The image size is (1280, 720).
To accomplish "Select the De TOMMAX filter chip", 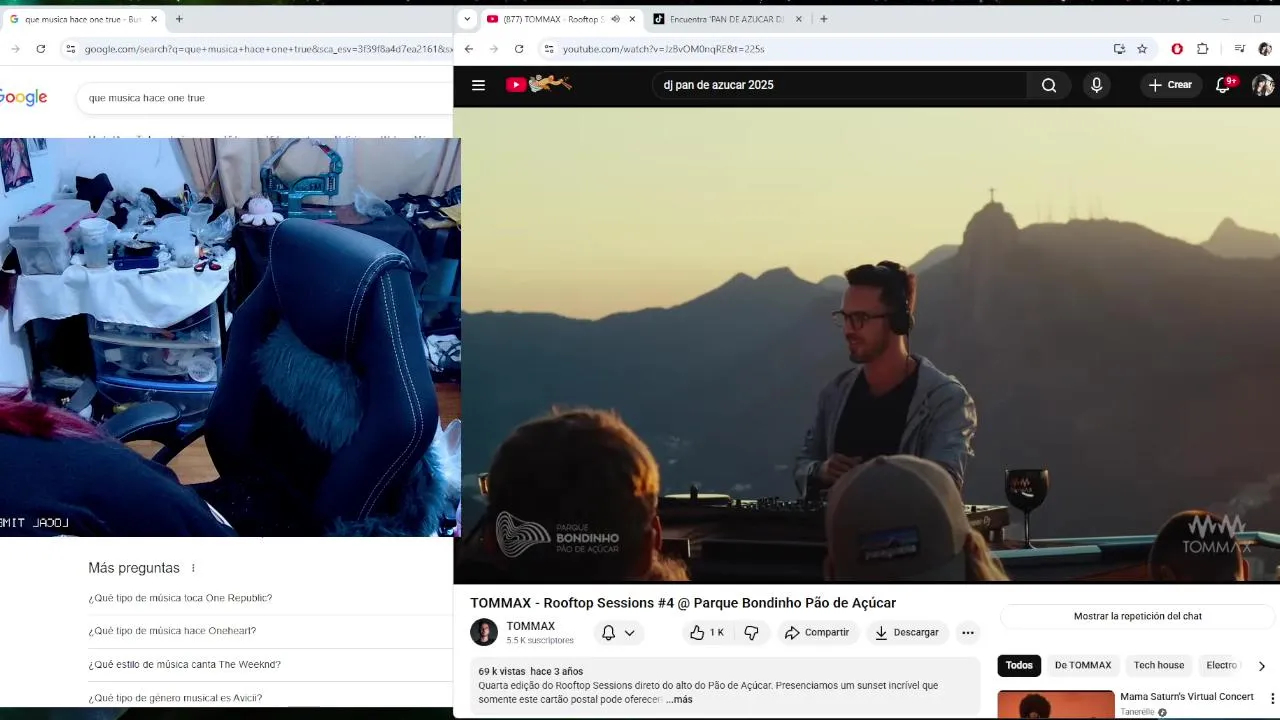I will [x=1083, y=665].
